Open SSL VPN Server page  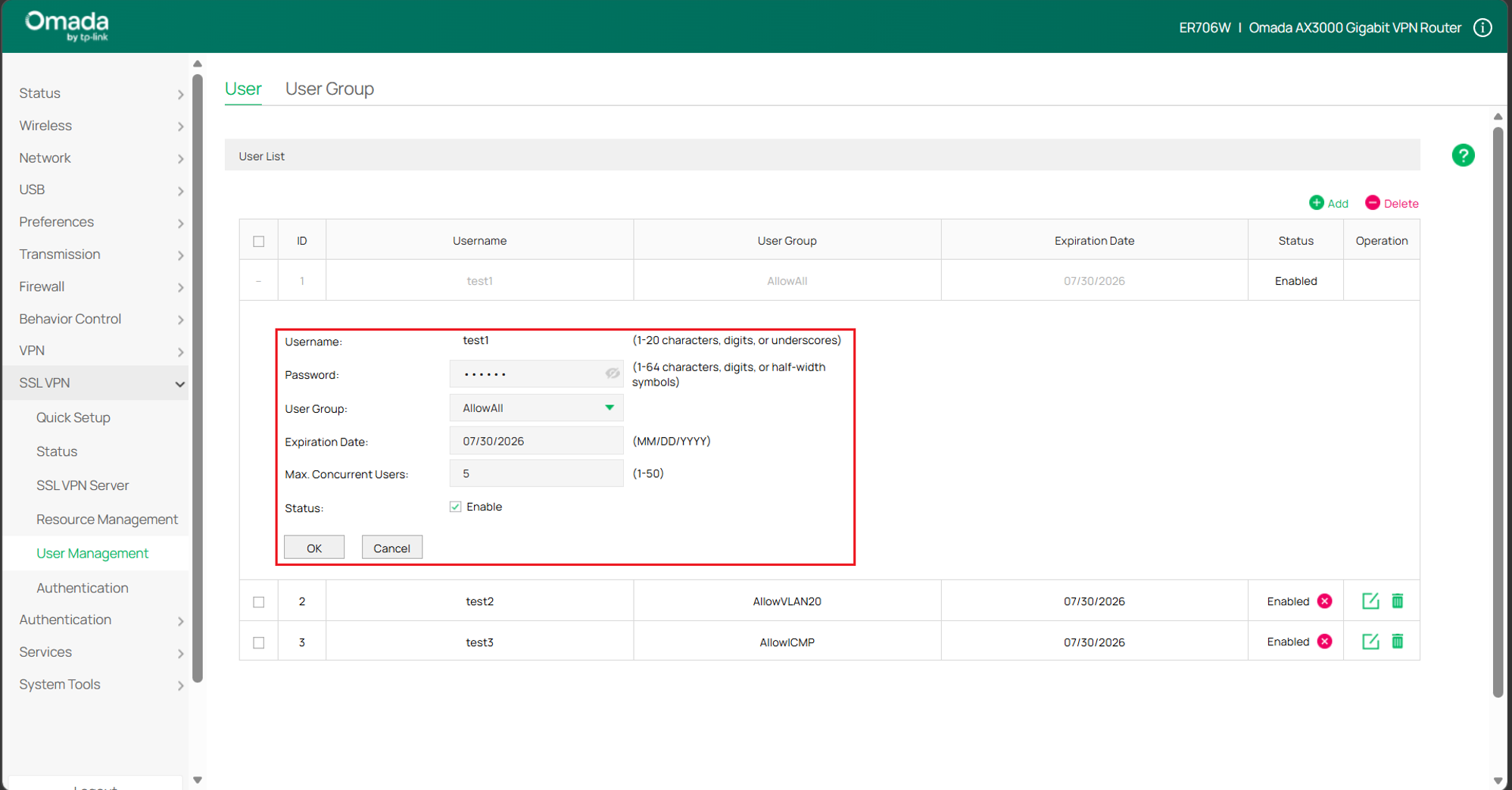pyautogui.click(x=83, y=486)
